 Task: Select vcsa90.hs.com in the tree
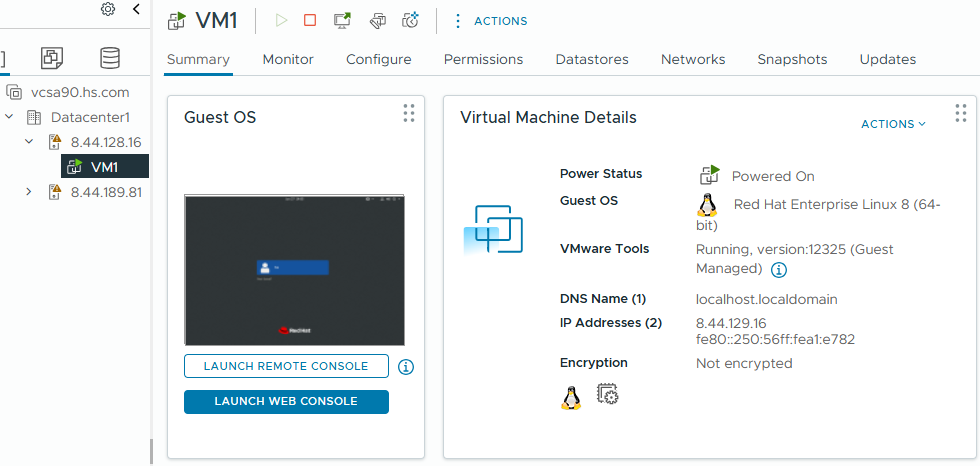(x=80, y=92)
